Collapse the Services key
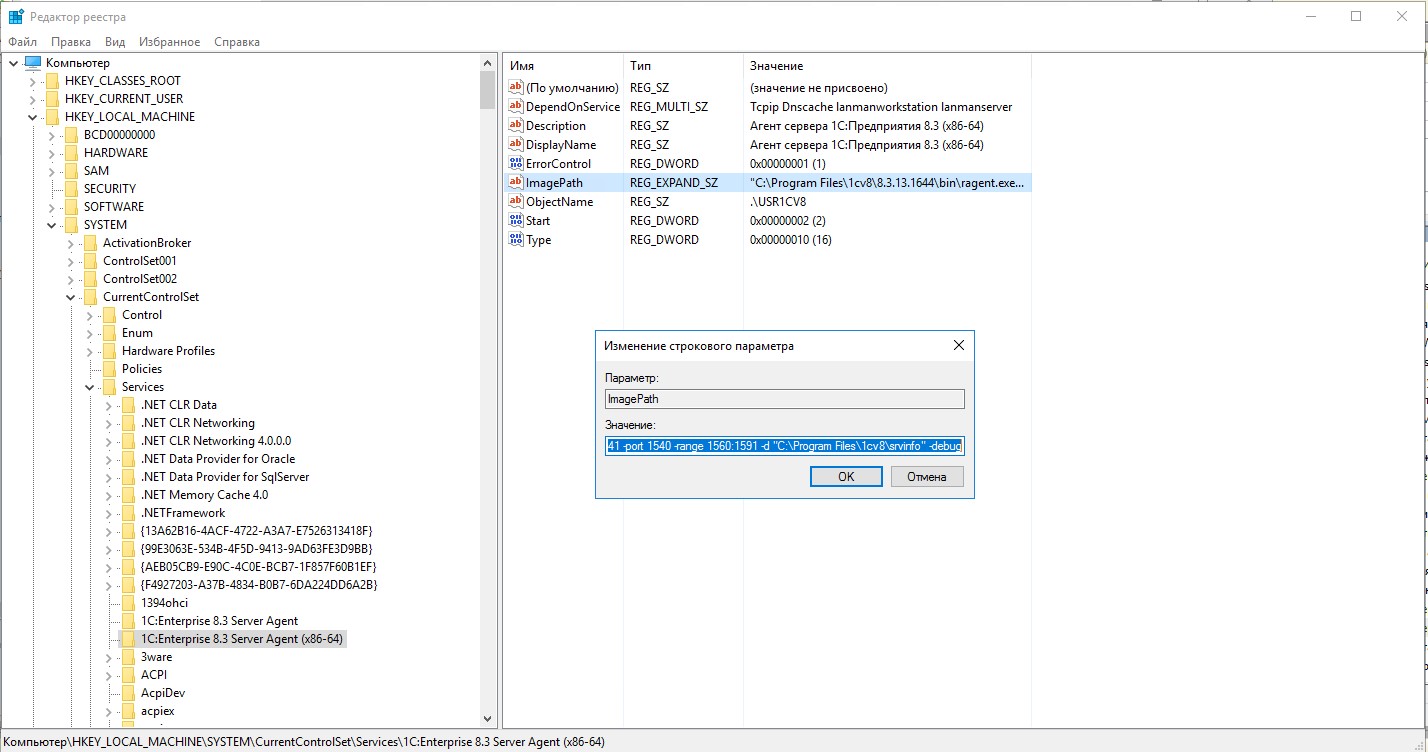Image resolution: width=1428 pixels, height=752 pixels. tap(89, 387)
